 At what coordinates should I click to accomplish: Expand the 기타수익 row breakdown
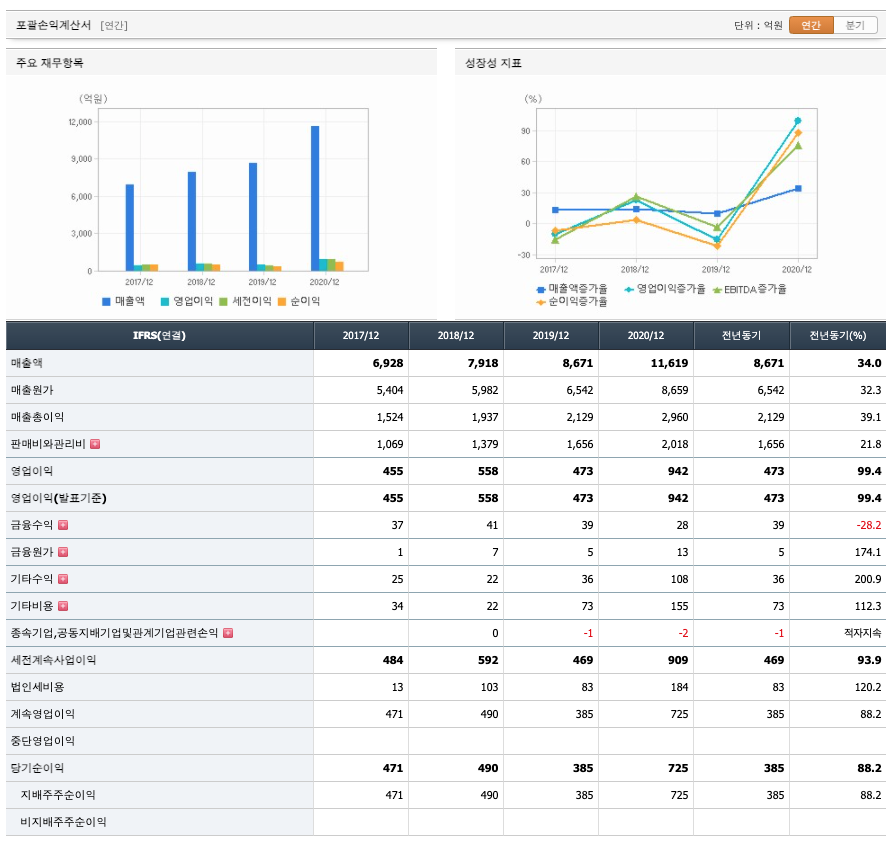point(63,579)
